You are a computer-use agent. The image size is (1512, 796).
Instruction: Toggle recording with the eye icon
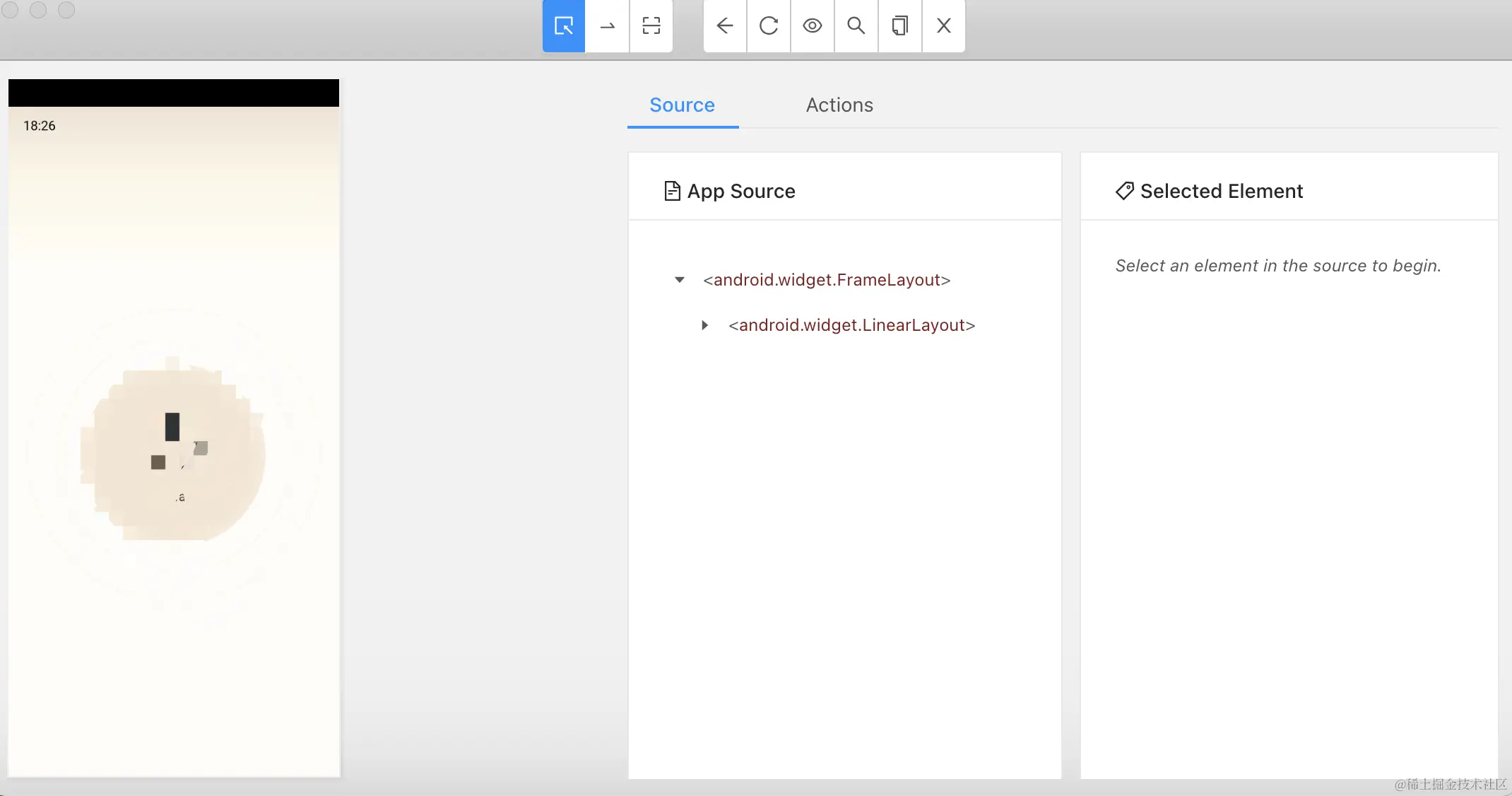point(813,26)
